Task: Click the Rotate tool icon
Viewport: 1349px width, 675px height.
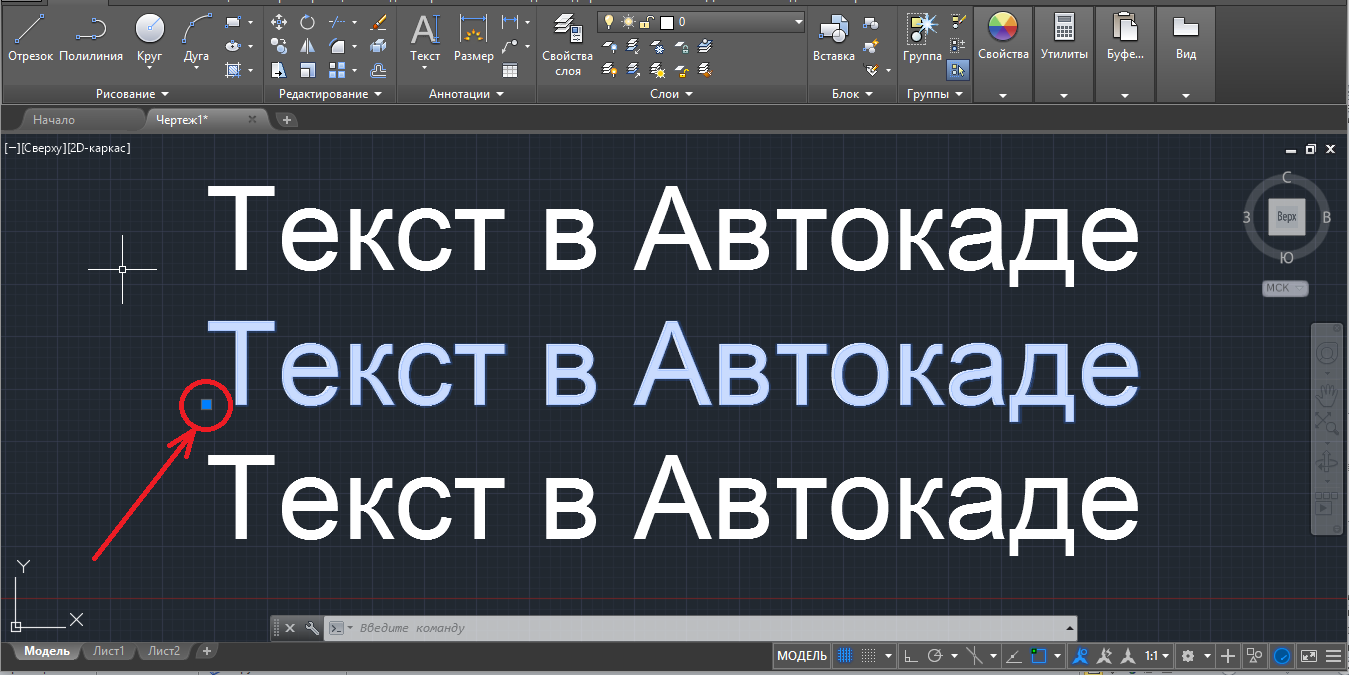Action: pos(308,21)
